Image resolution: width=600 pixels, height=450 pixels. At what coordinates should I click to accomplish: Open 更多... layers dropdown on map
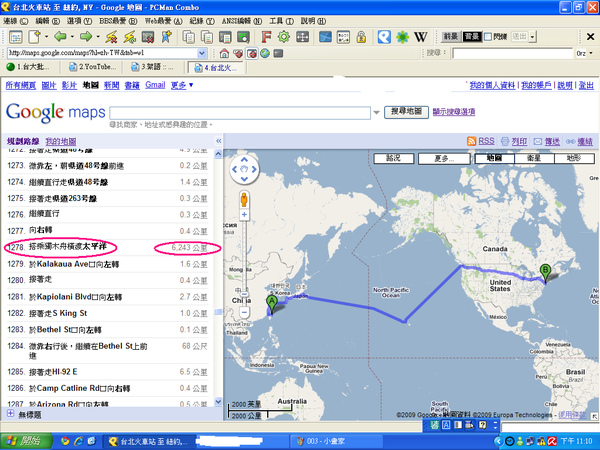[x=444, y=158]
